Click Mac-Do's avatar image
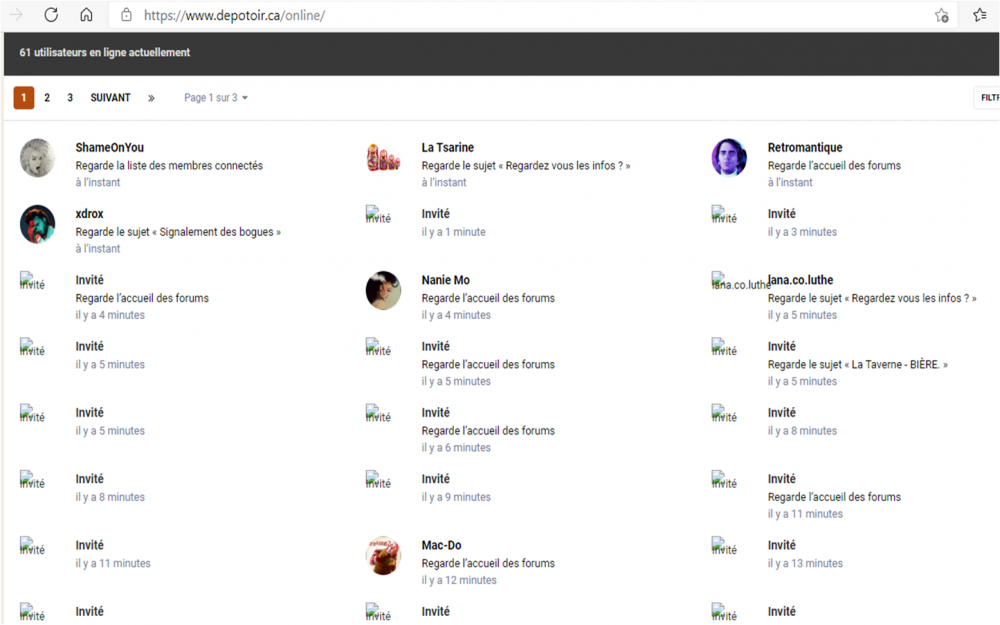 tap(383, 555)
